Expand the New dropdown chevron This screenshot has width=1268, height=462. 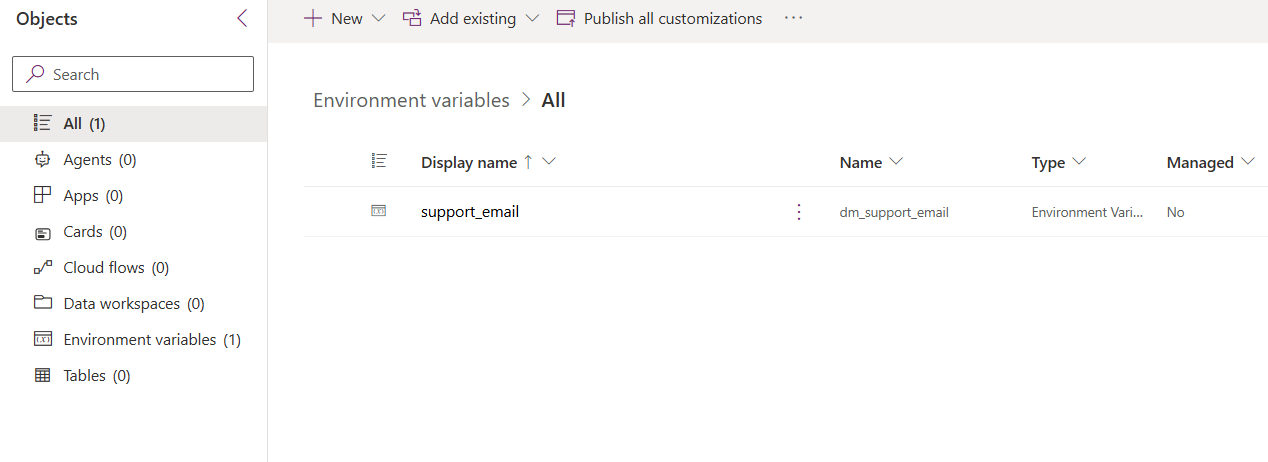coord(378,18)
